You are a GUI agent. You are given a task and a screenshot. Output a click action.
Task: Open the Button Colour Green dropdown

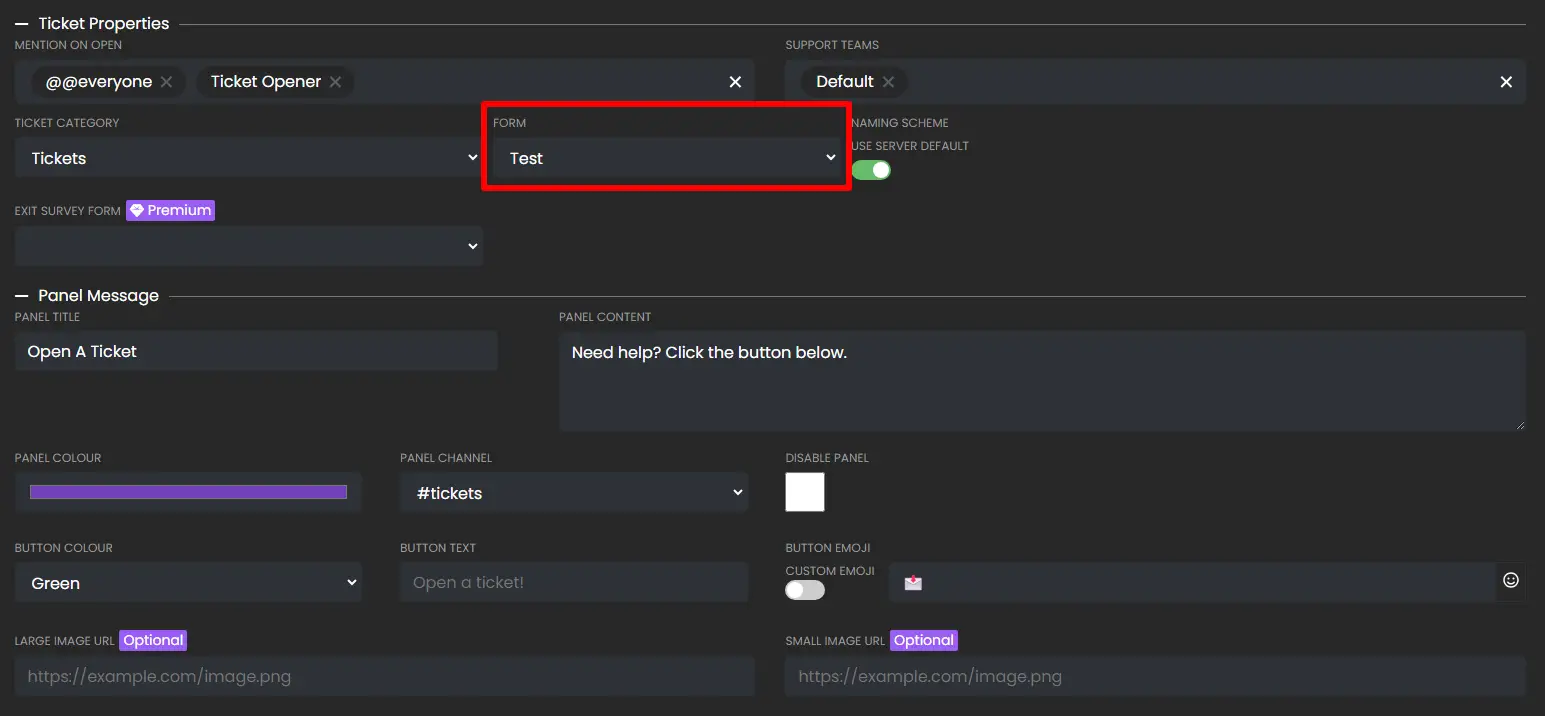188,583
